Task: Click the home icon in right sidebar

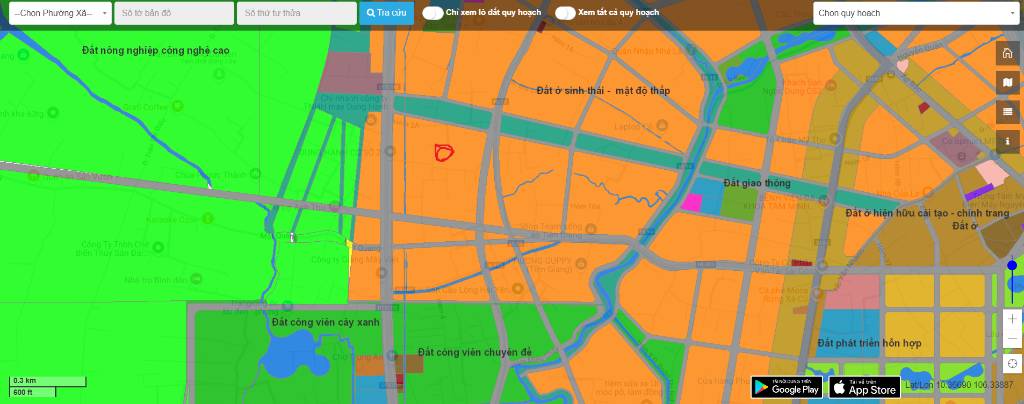Action: pyautogui.click(x=1007, y=53)
